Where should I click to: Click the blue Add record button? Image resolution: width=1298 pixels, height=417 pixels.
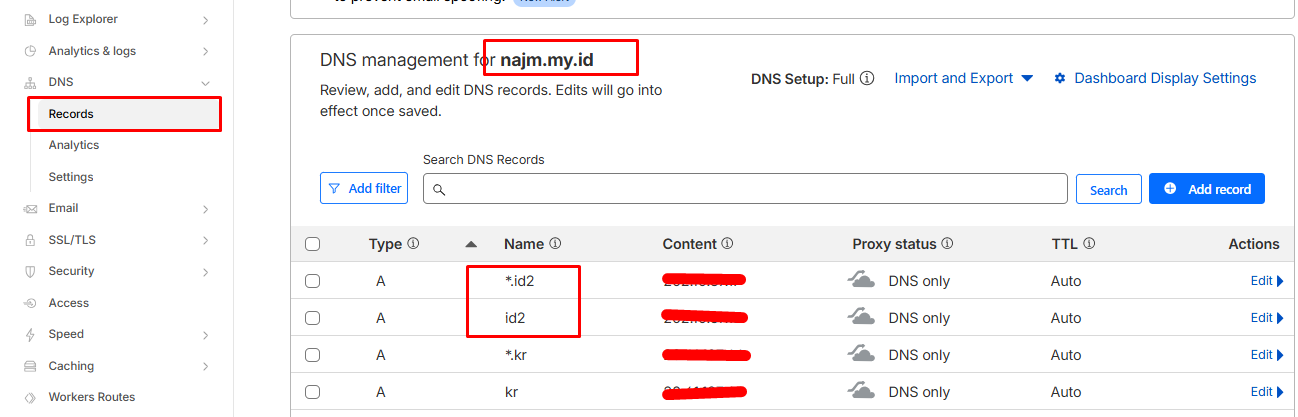[1207, 188]
